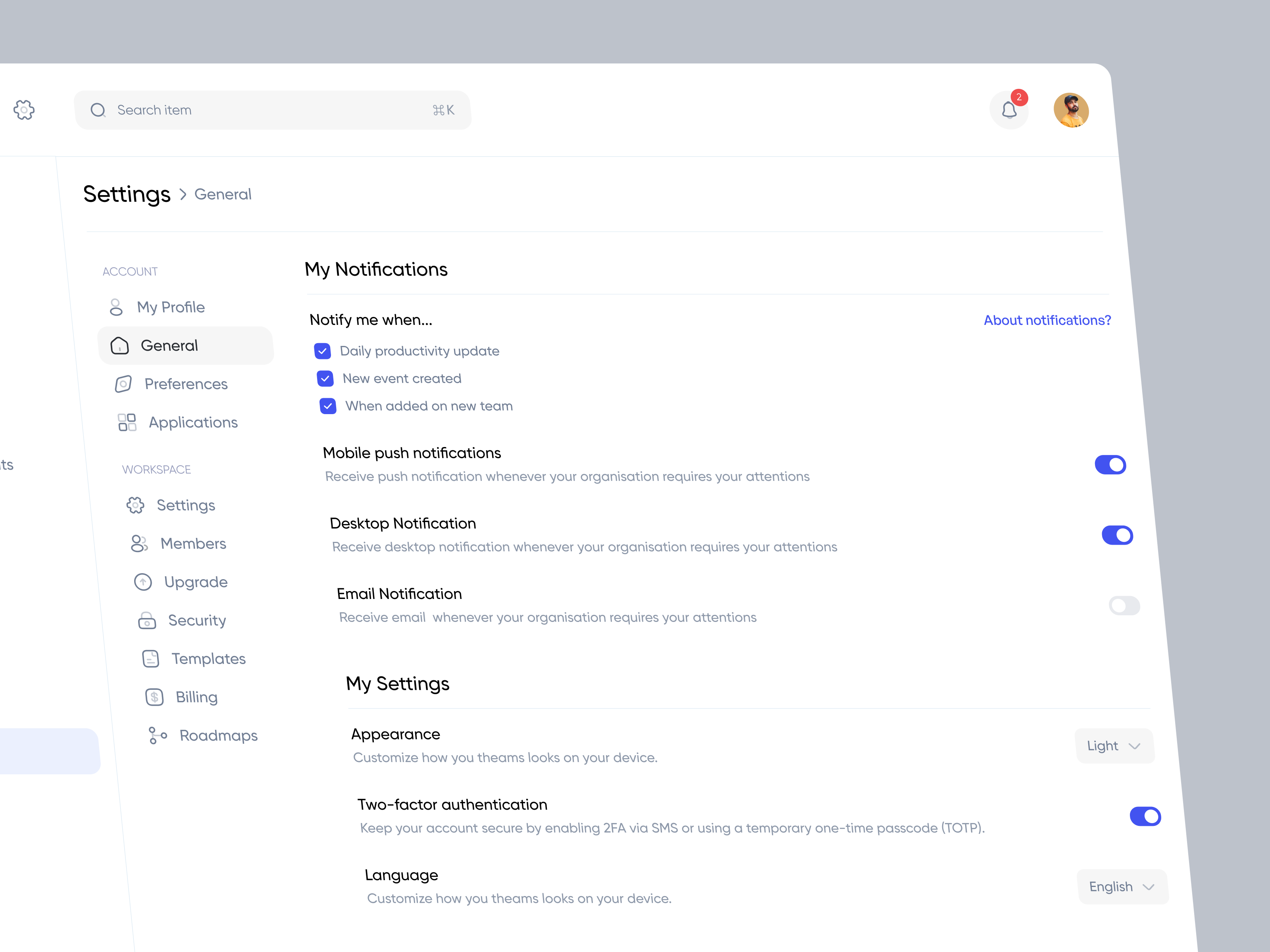Open the Light appearance dropdown
This screenshot has height=952, width=1270.
[1114, 746]
